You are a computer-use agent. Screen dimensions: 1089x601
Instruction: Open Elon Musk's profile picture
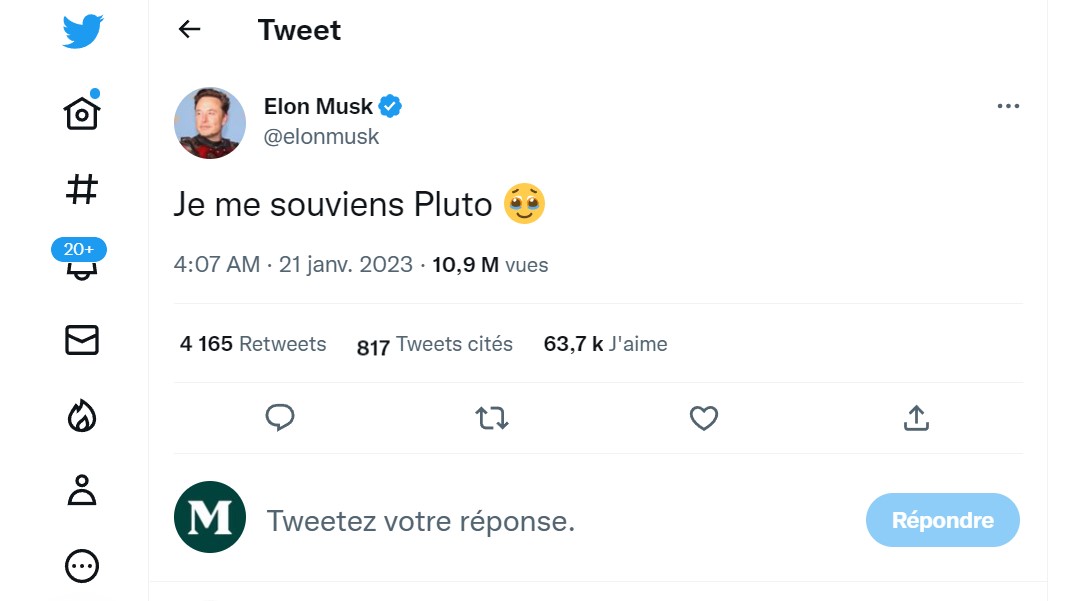(210, 122)
